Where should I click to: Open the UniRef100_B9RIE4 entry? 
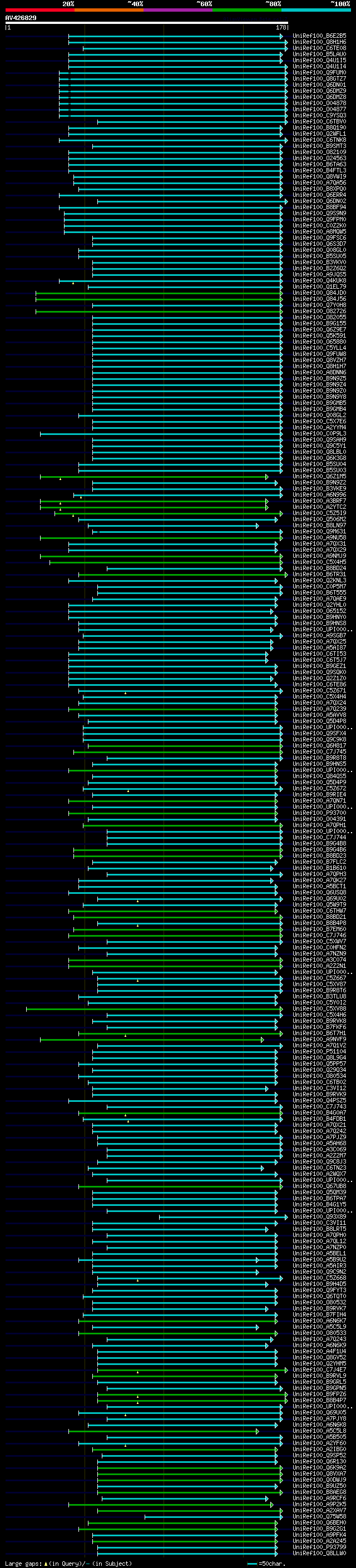click(319, 794)
